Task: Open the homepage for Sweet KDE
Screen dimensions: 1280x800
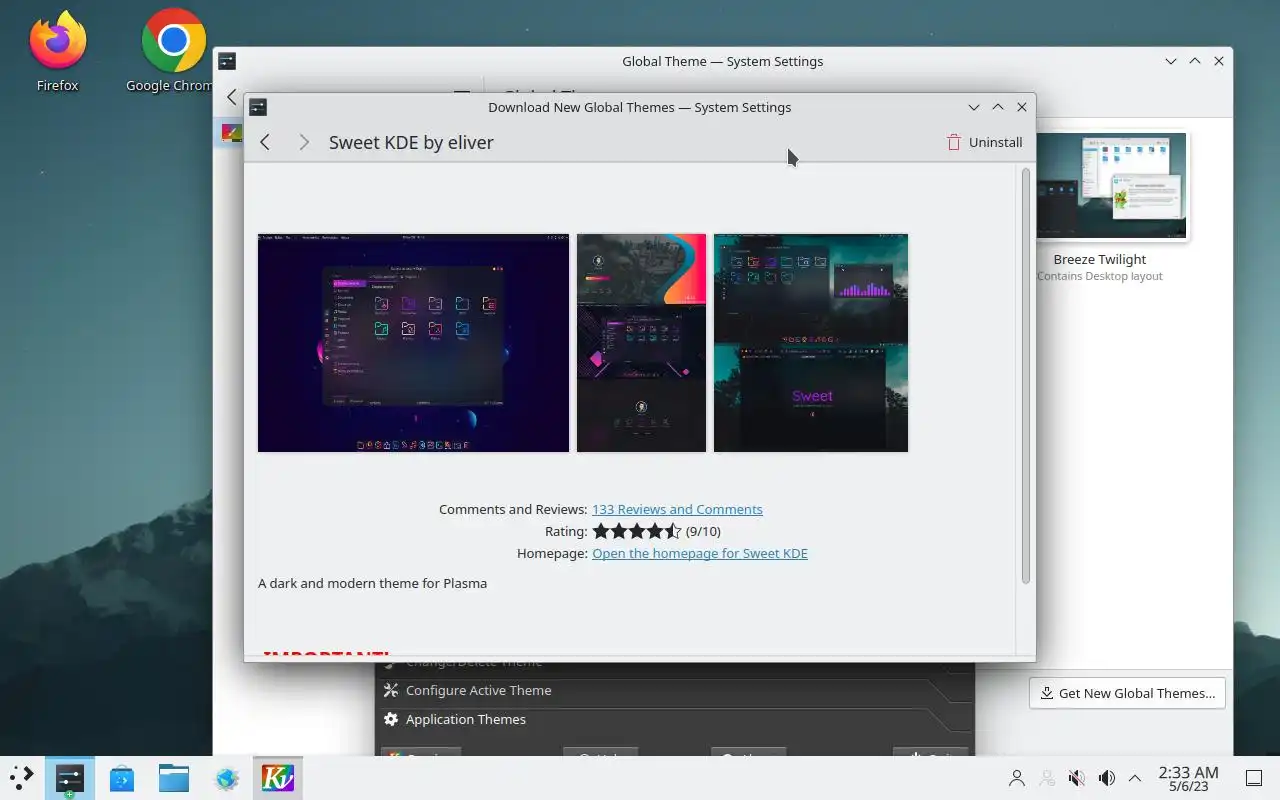Action: pyautogui.click(x=700, y=553)
